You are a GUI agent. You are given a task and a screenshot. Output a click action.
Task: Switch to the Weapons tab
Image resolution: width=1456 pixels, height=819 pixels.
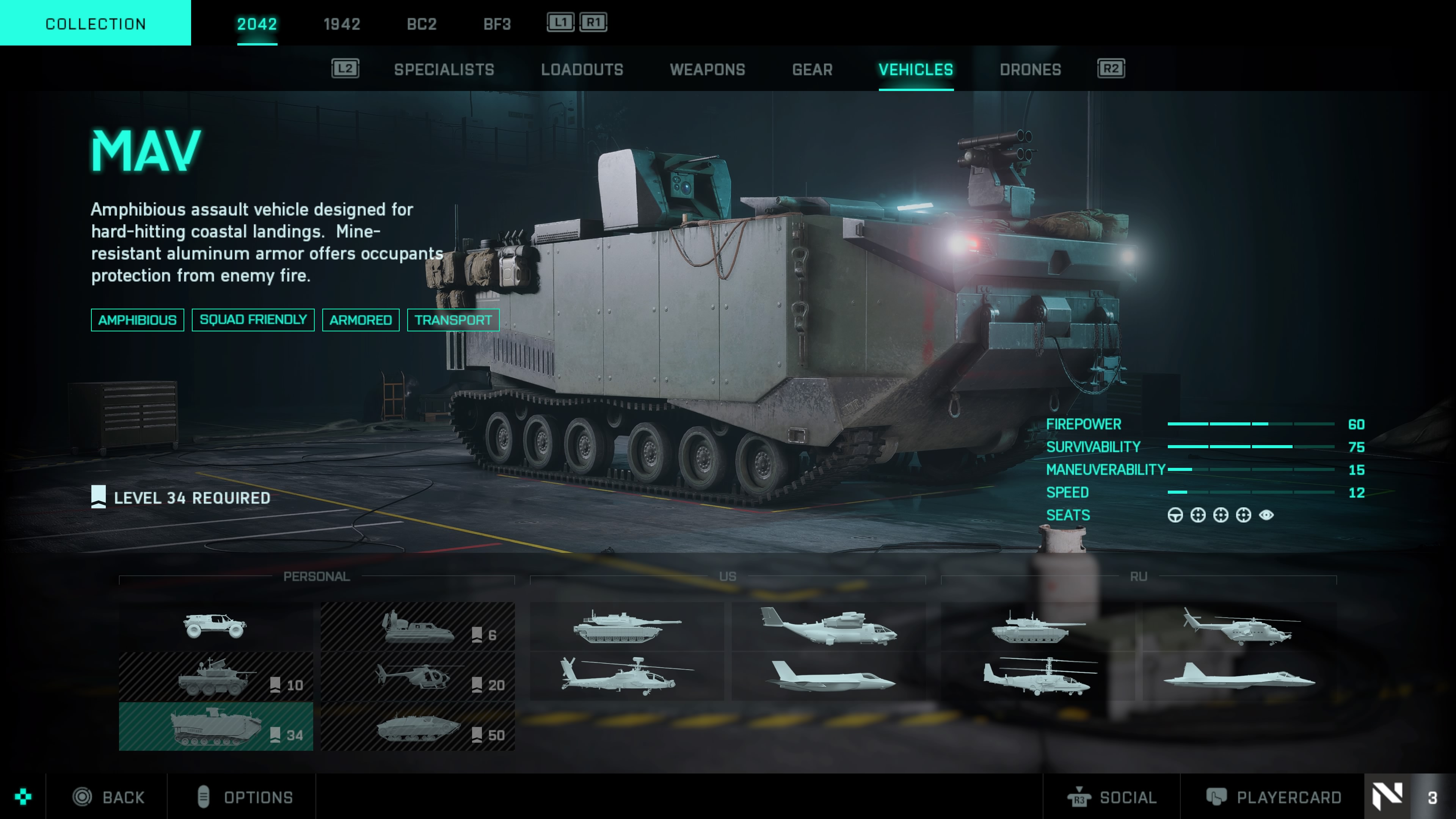707,69
